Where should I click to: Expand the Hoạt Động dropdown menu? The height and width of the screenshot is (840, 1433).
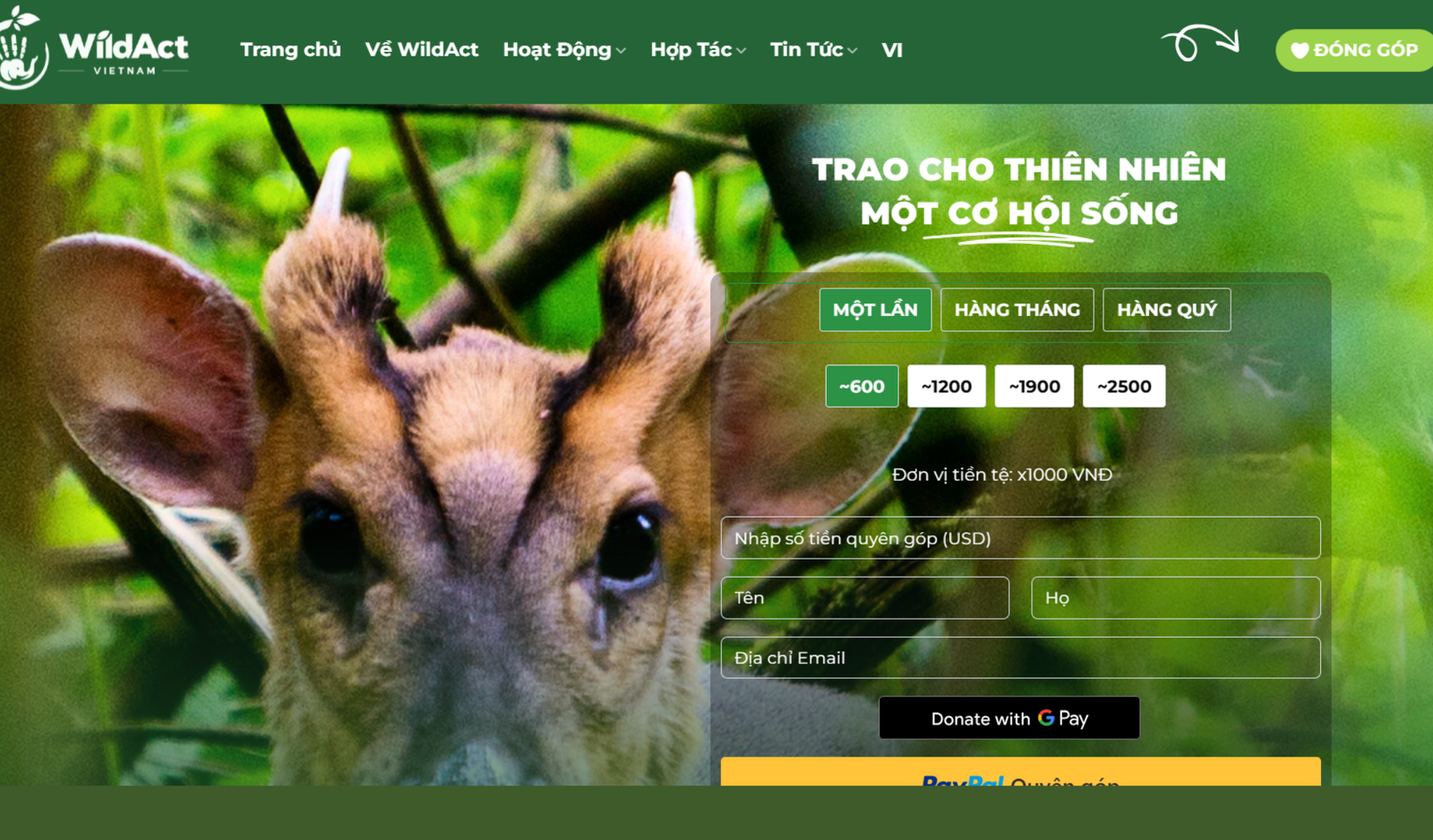point(564,50)
